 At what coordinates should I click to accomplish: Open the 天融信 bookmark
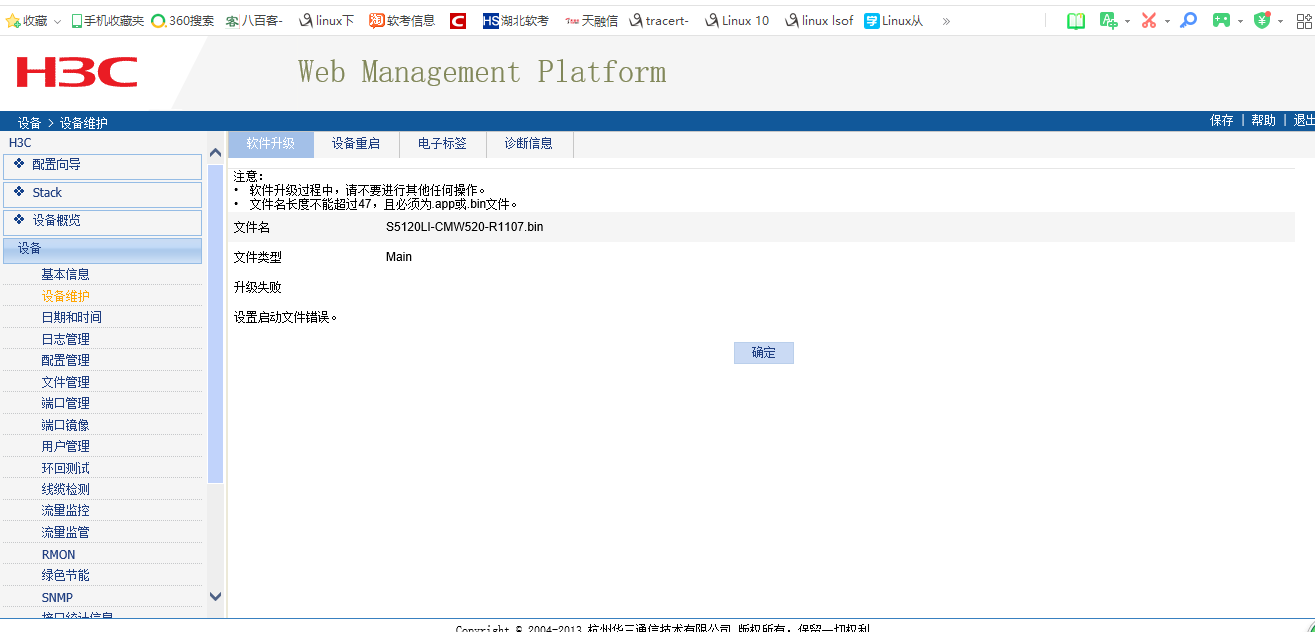point(591,21)
